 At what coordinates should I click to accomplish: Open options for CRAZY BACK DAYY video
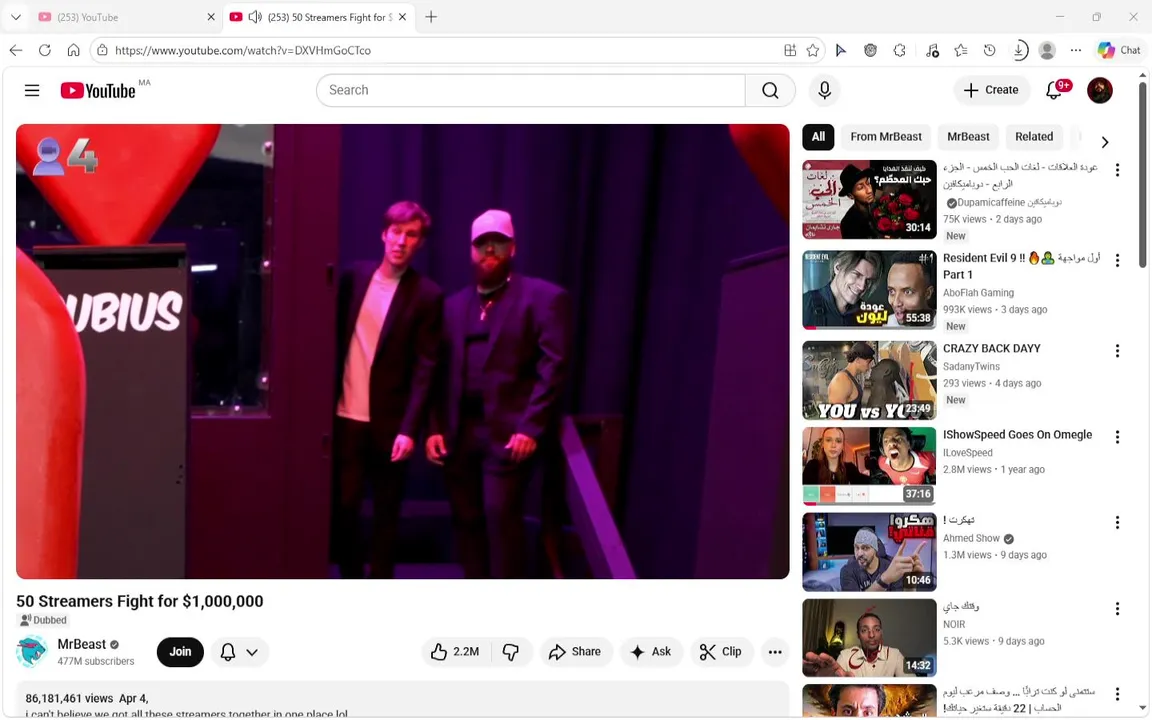pos(1117,350)
